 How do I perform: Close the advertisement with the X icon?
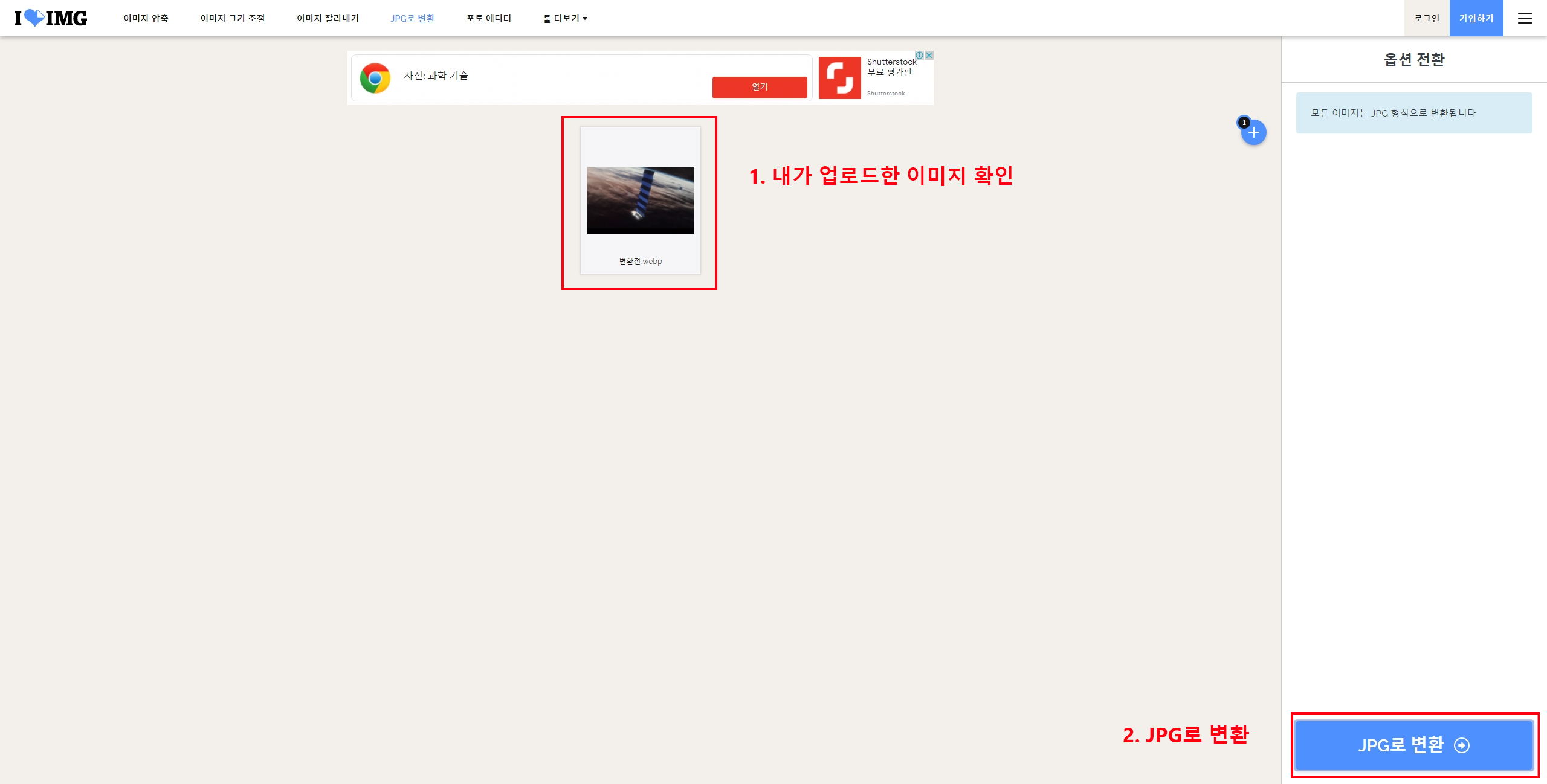(x=928, y=54)
